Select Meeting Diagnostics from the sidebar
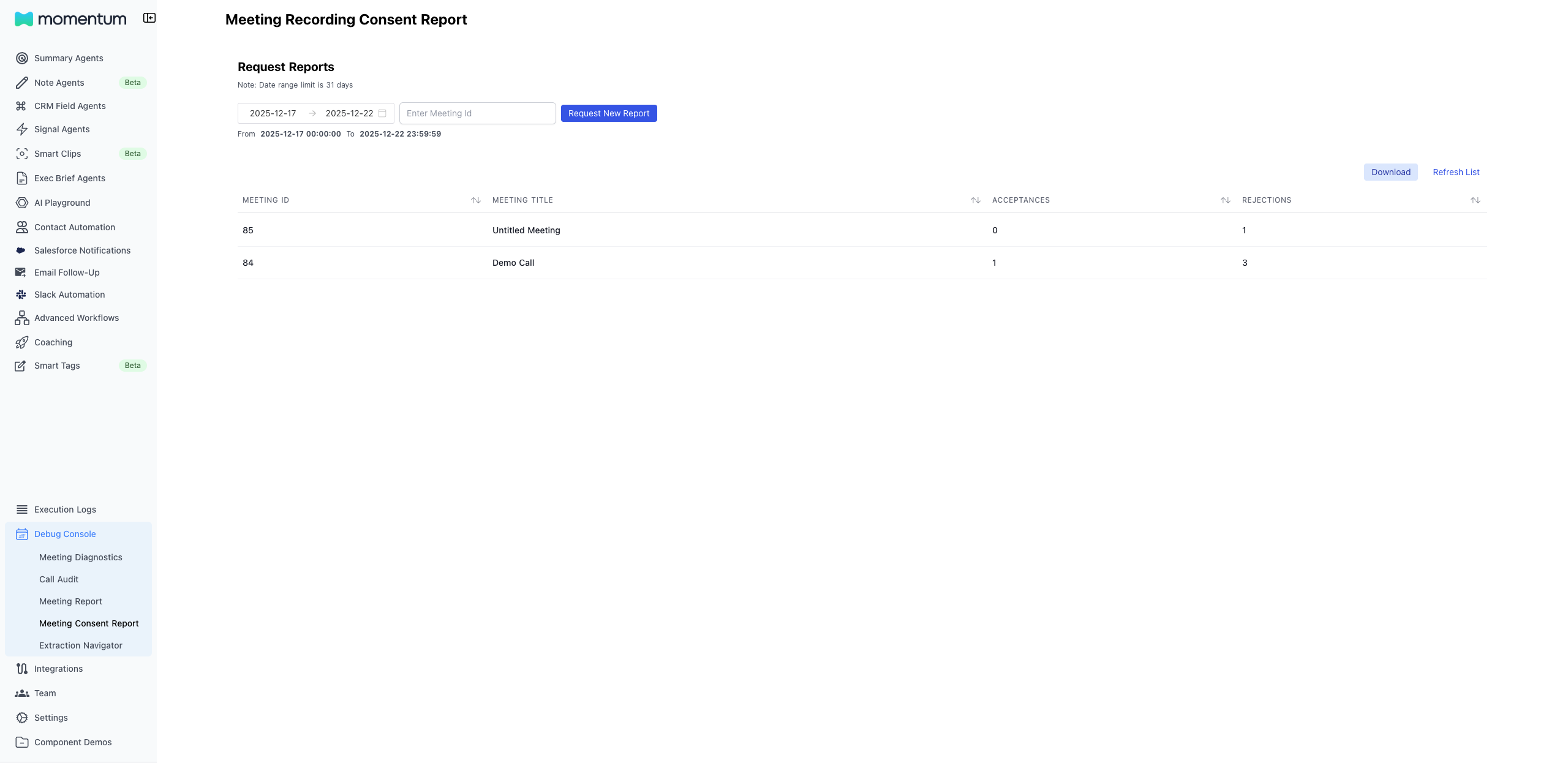Image resolution: width=1568 pixels, height=763 pixels. 80,557
